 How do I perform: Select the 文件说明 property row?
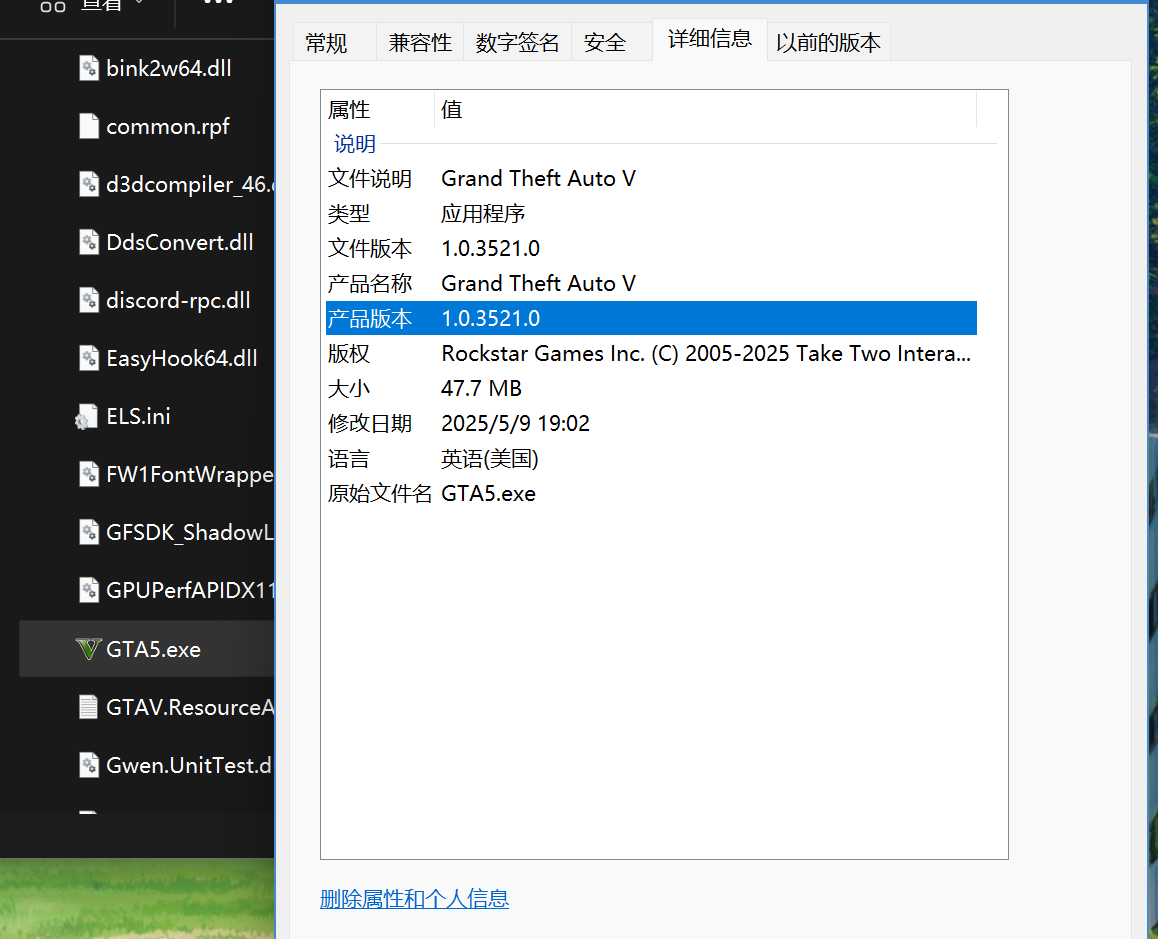click(651, 179)
